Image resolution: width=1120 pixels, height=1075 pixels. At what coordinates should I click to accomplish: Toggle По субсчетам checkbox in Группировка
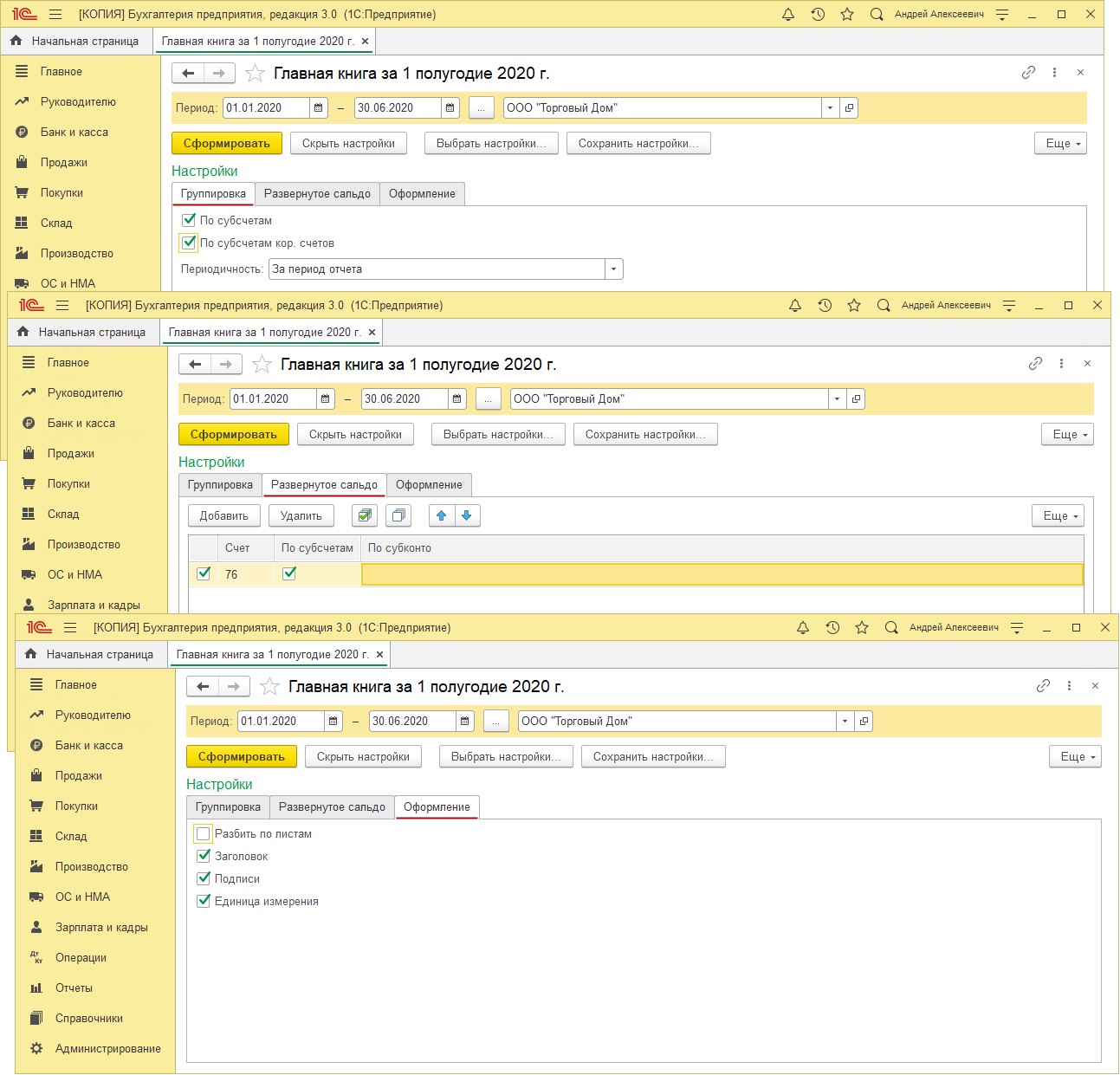click(x=189, y=220)
